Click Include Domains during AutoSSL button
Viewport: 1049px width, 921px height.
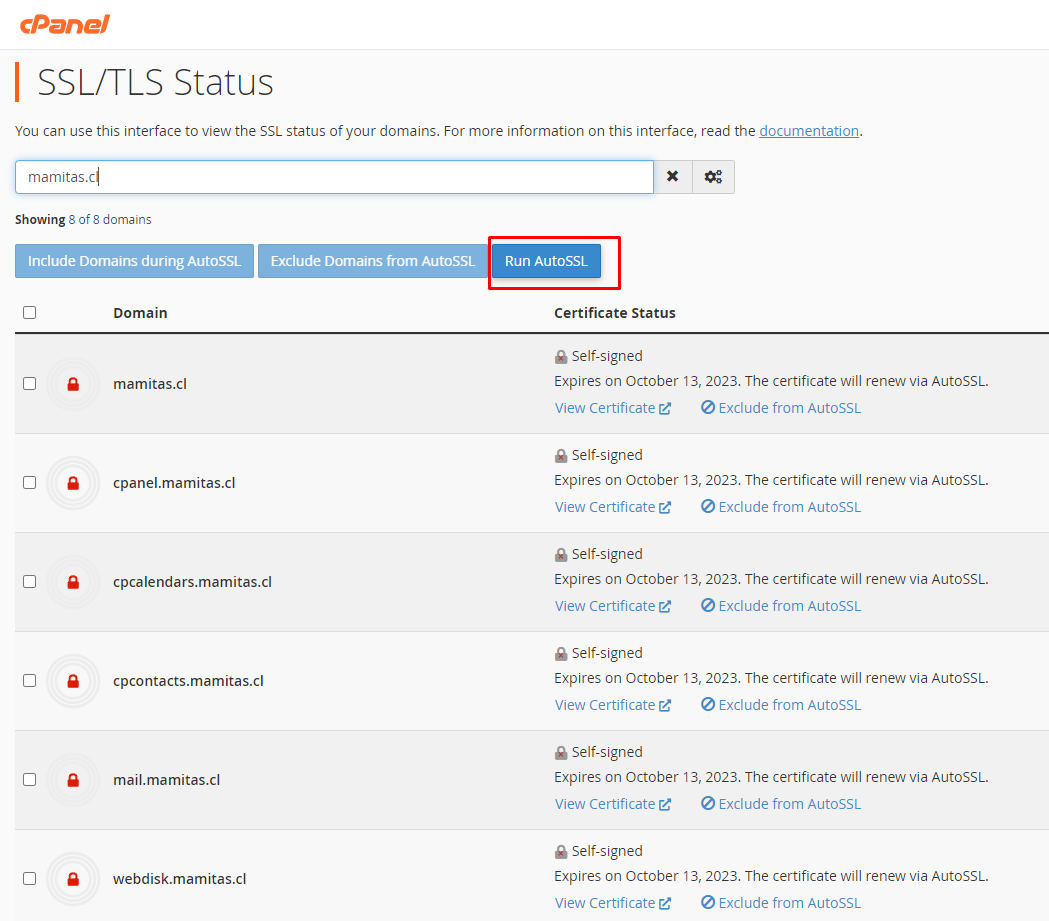point(134,261)
